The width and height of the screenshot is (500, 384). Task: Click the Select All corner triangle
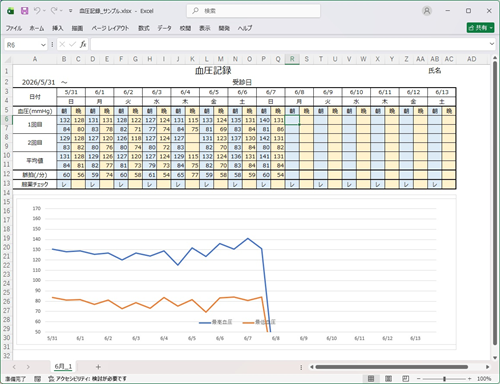click(8, 59)
